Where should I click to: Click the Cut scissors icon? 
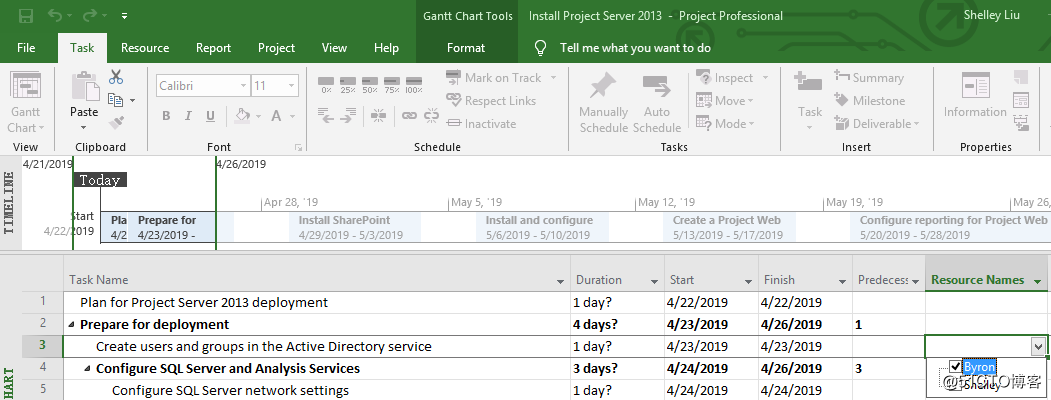point(116,78)
